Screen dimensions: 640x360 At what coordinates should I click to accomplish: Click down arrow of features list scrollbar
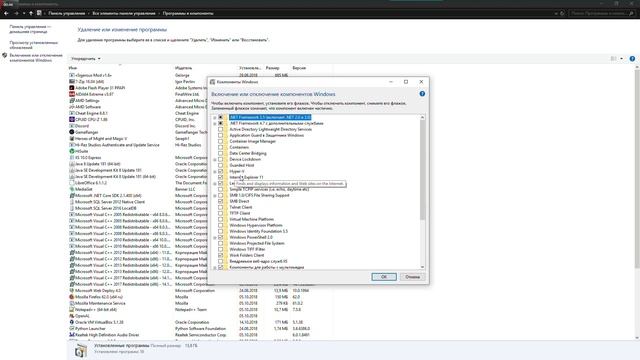click(x=422, y=267)
